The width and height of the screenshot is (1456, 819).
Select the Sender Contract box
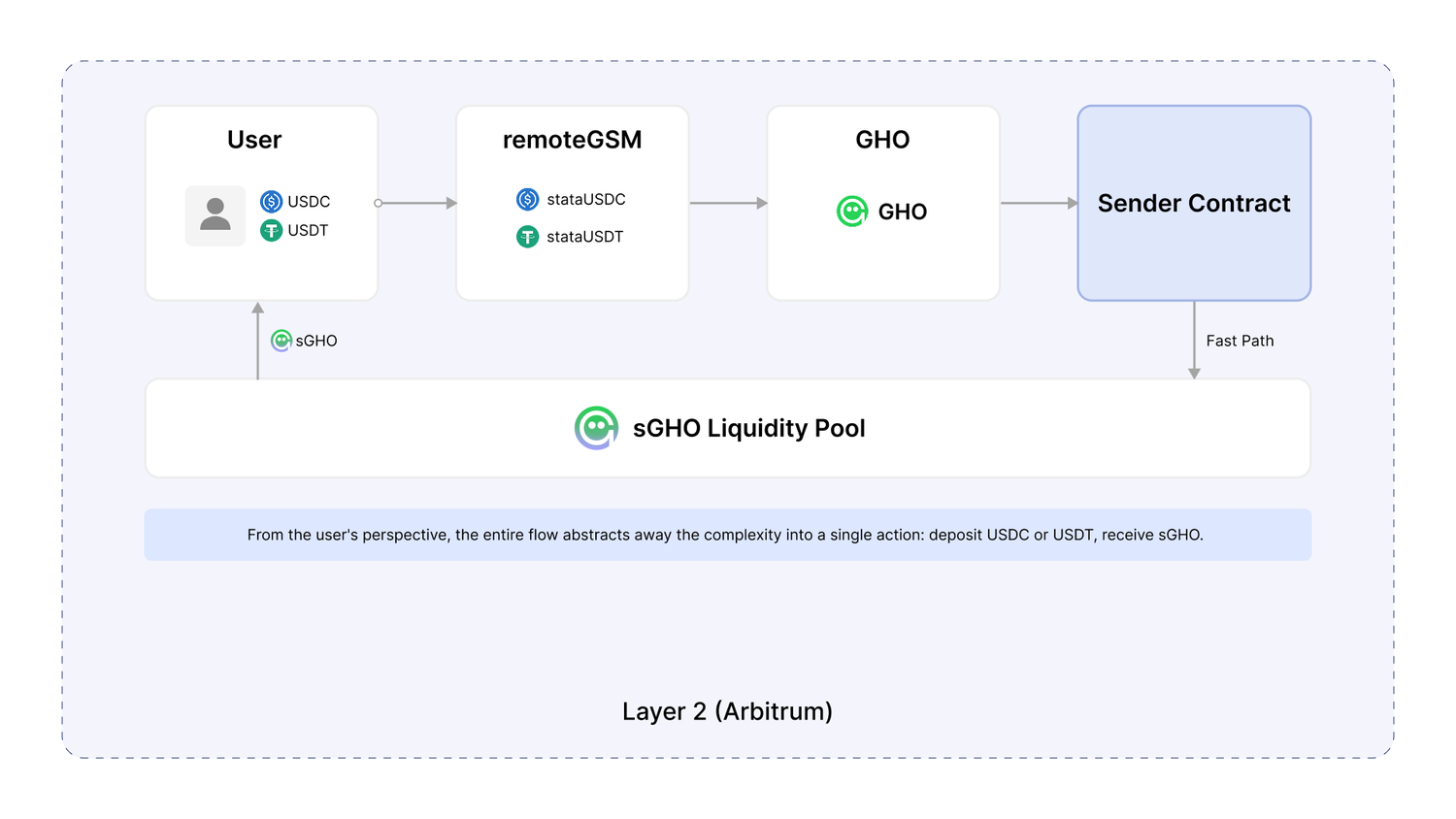pos(1194,203)
